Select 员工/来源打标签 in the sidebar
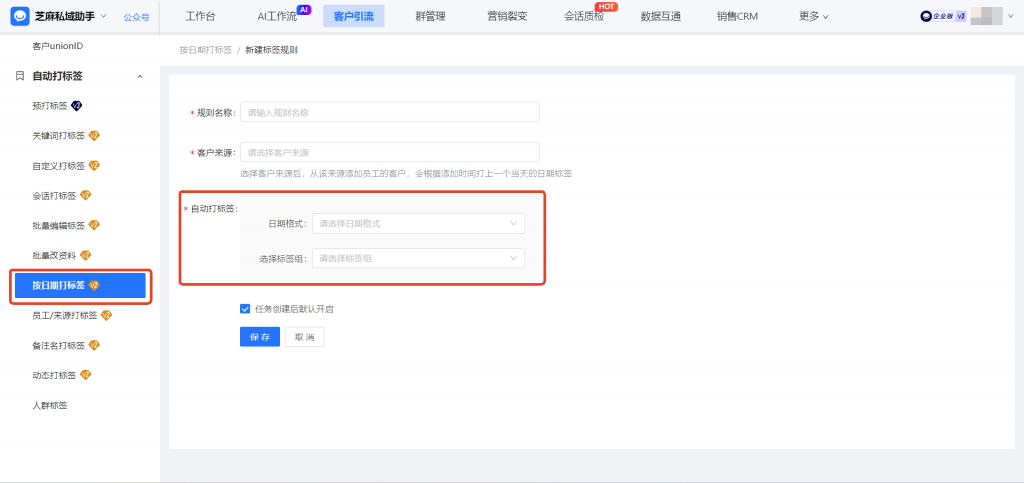The height and width of the screenshot is (483, 1024). pos(65,316)
